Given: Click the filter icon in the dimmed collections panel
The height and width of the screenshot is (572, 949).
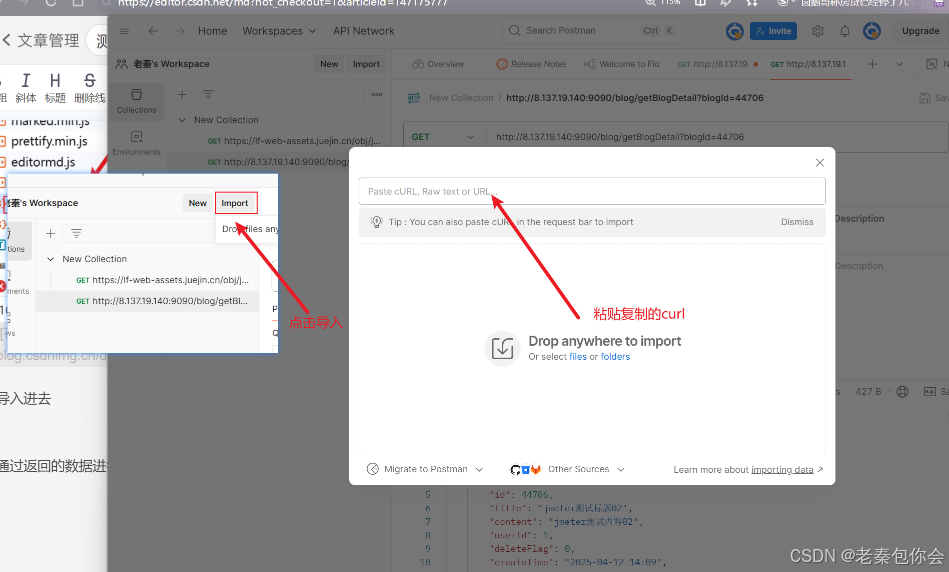Looking at the screenshot, I should click(208, 94).
